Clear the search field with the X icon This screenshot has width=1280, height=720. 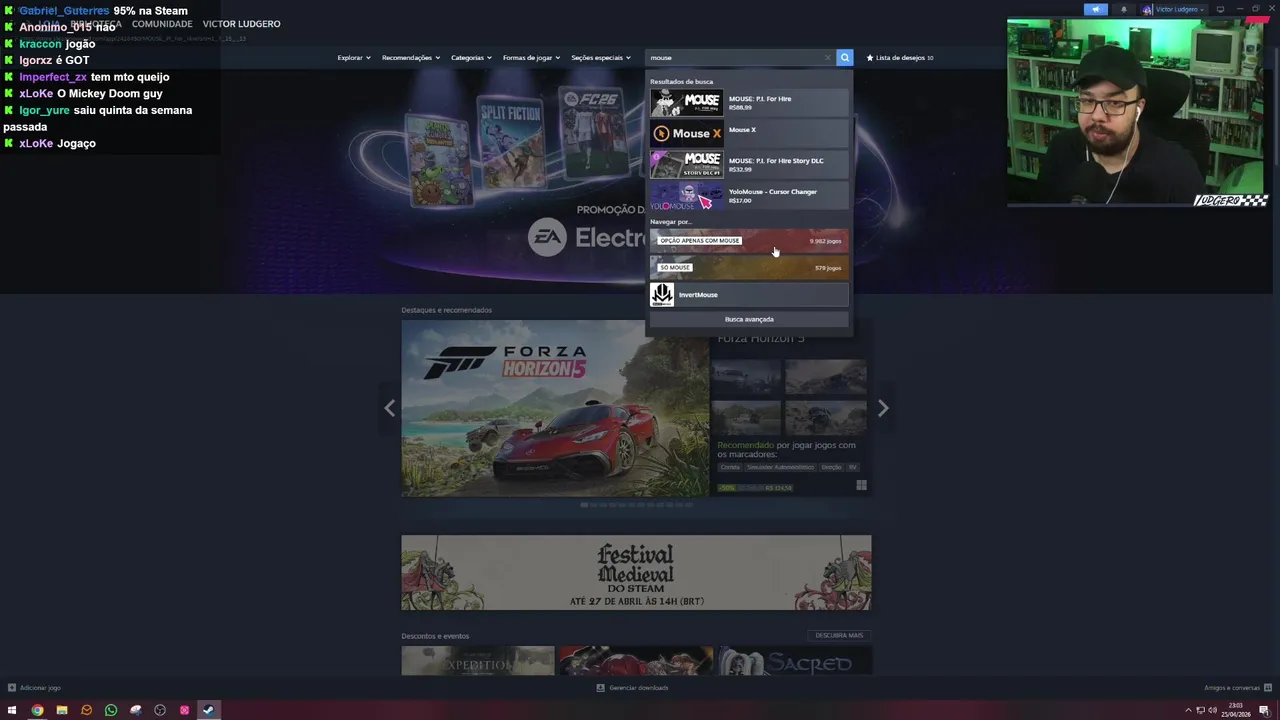[x=828, y=58]
